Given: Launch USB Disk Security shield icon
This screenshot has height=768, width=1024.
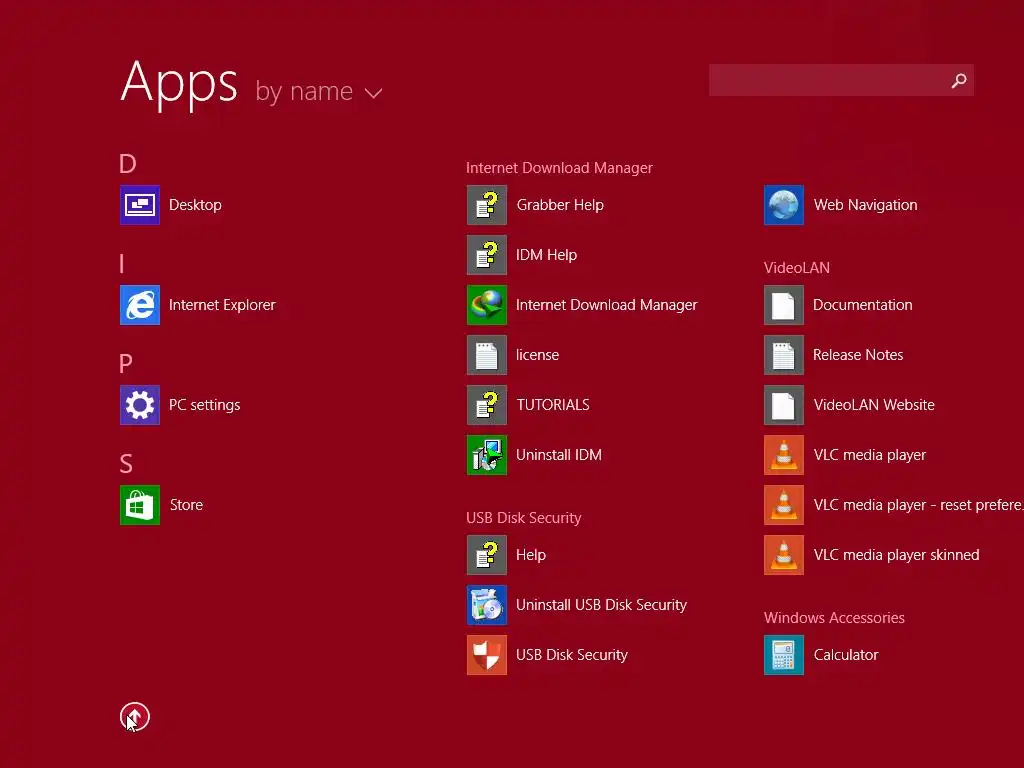Looking at the screenshot, I should tap(487, 654).
